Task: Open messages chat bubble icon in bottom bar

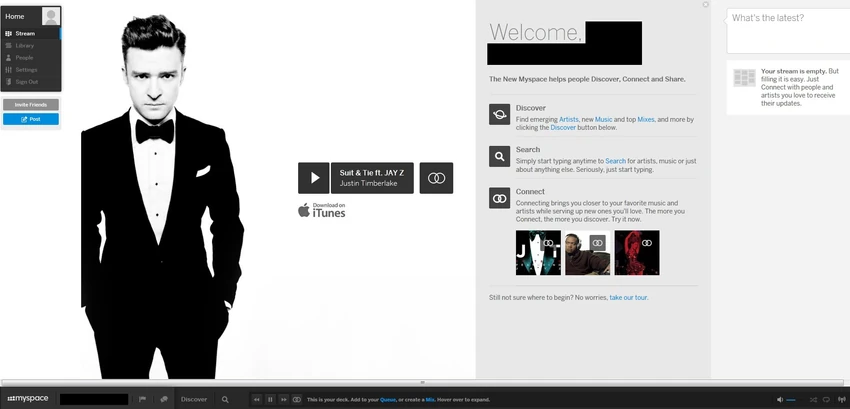Action: [x=164, y=399]
